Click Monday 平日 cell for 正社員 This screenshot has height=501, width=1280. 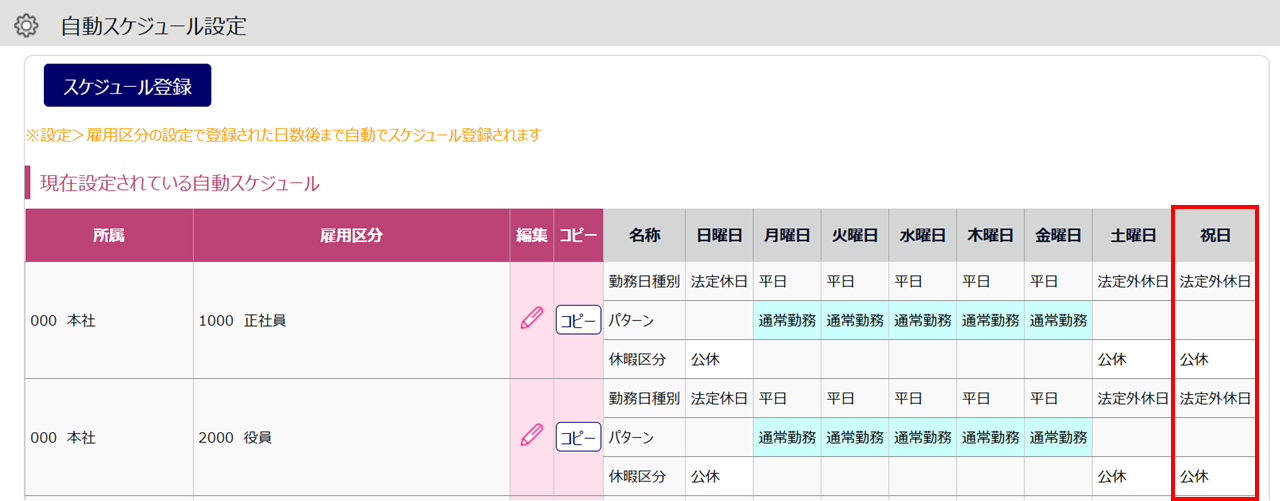coord(787,282)
